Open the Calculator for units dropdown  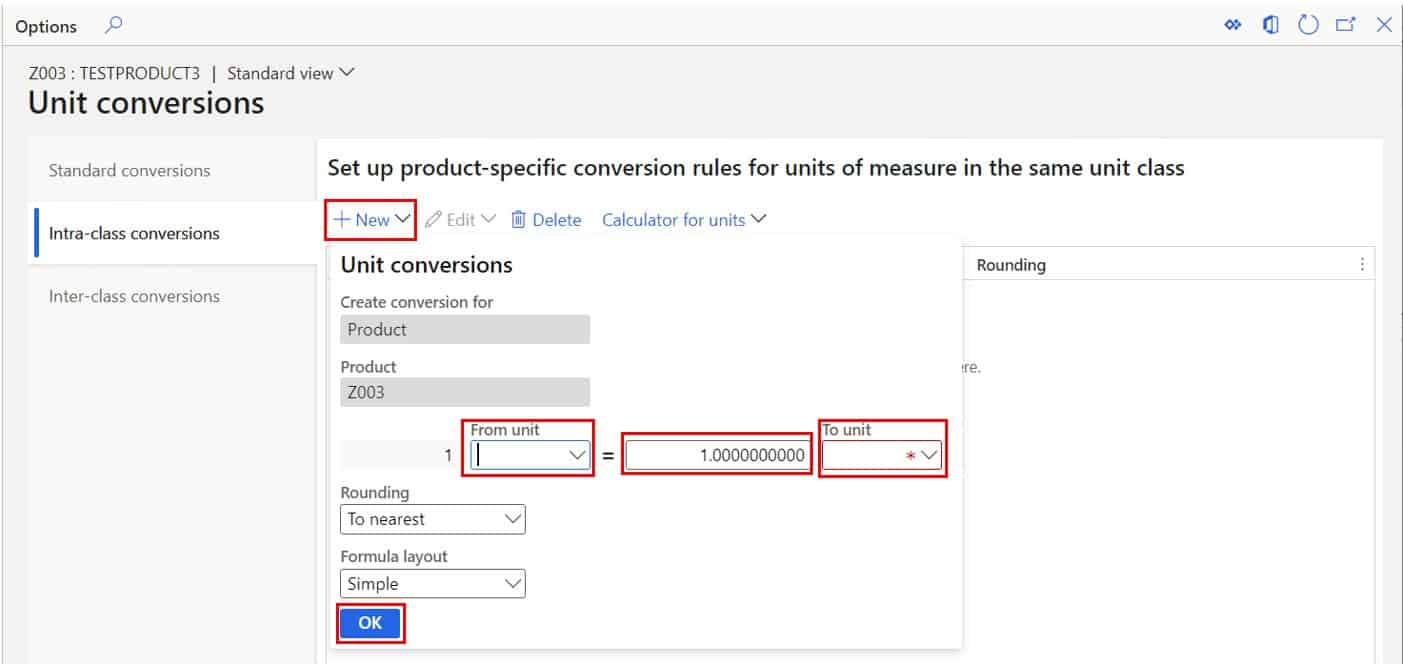tap(758, 219)
